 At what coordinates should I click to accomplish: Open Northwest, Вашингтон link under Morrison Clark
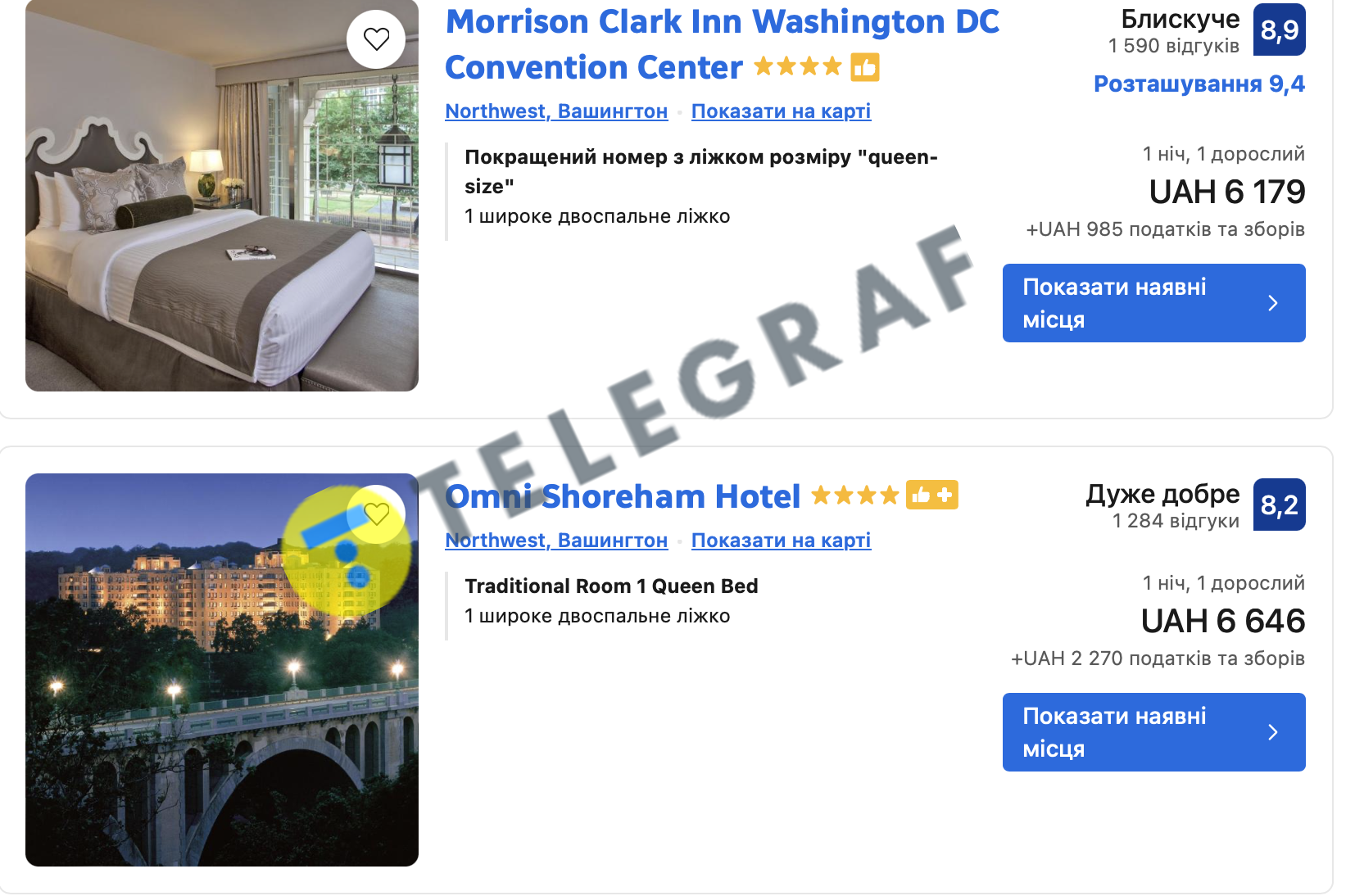pyautogui.click(x=556, y=111)
